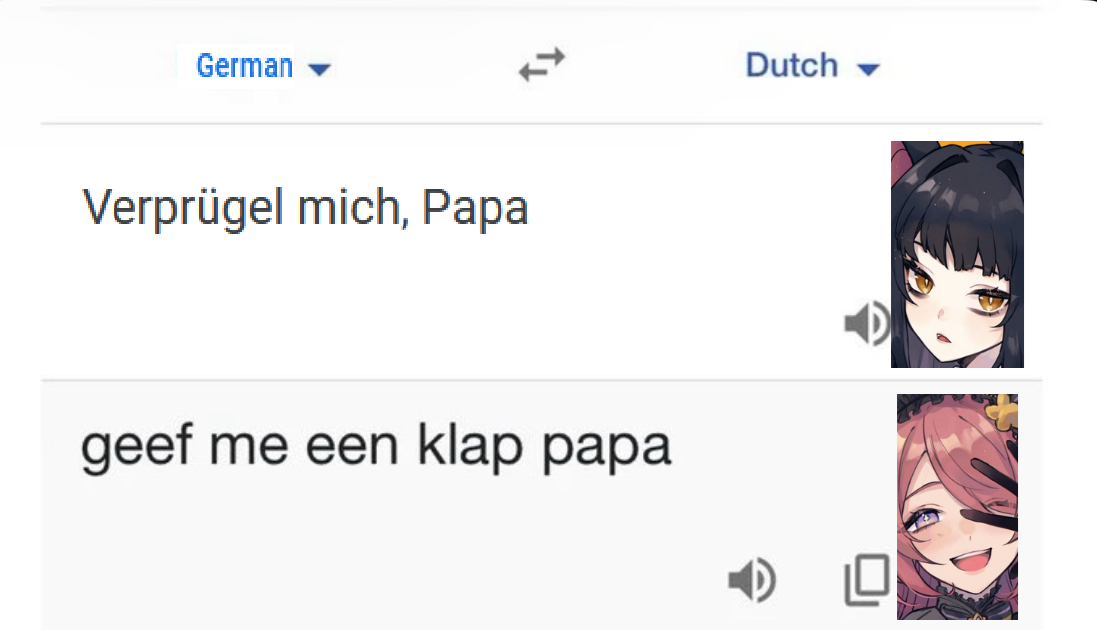This screenshot has width=1097, height=630.
Task: Expand the German language dropdown arrow
Action: (x=320, y=69)
